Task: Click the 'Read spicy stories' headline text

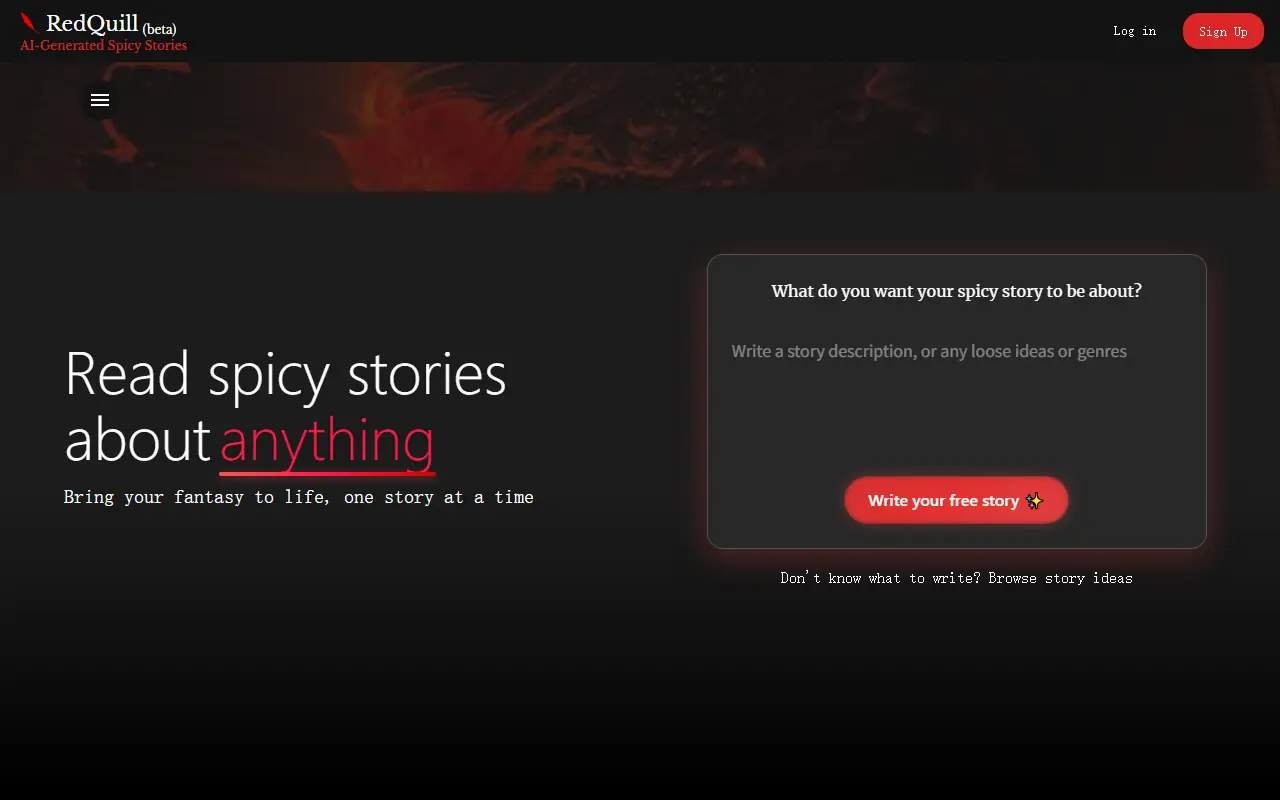Action: (285, 375)
